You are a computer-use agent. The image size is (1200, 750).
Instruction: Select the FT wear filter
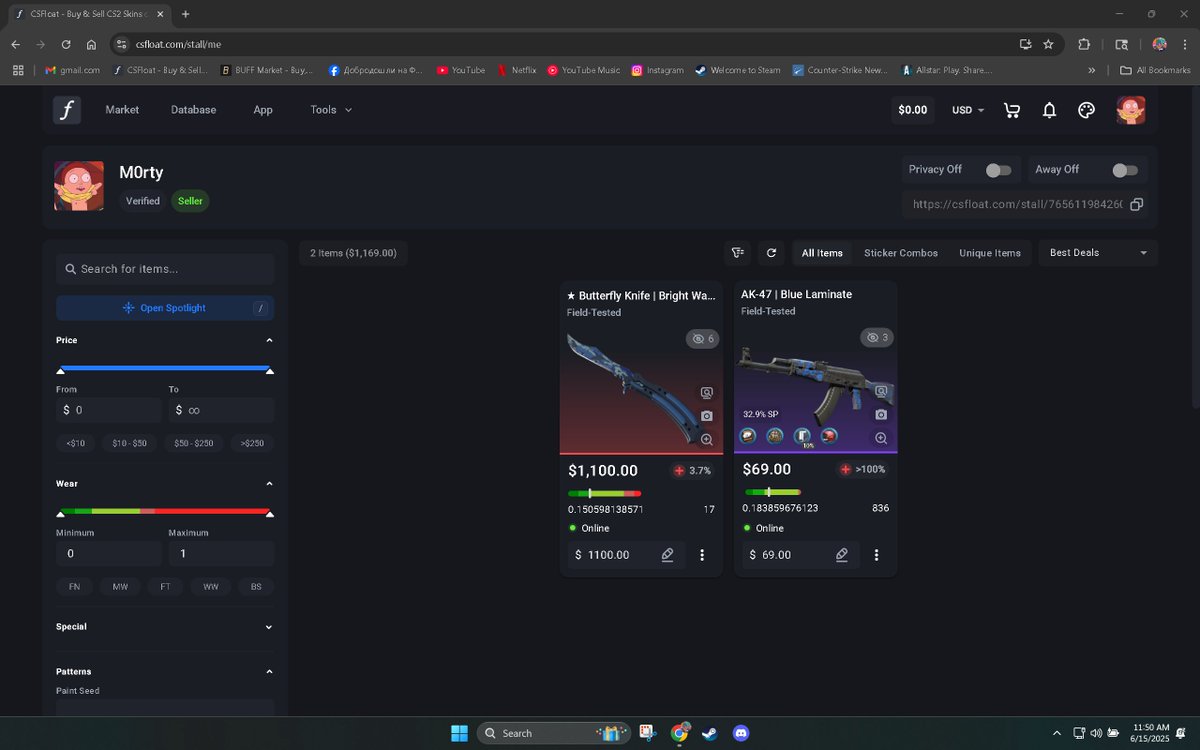pos(165,587)
